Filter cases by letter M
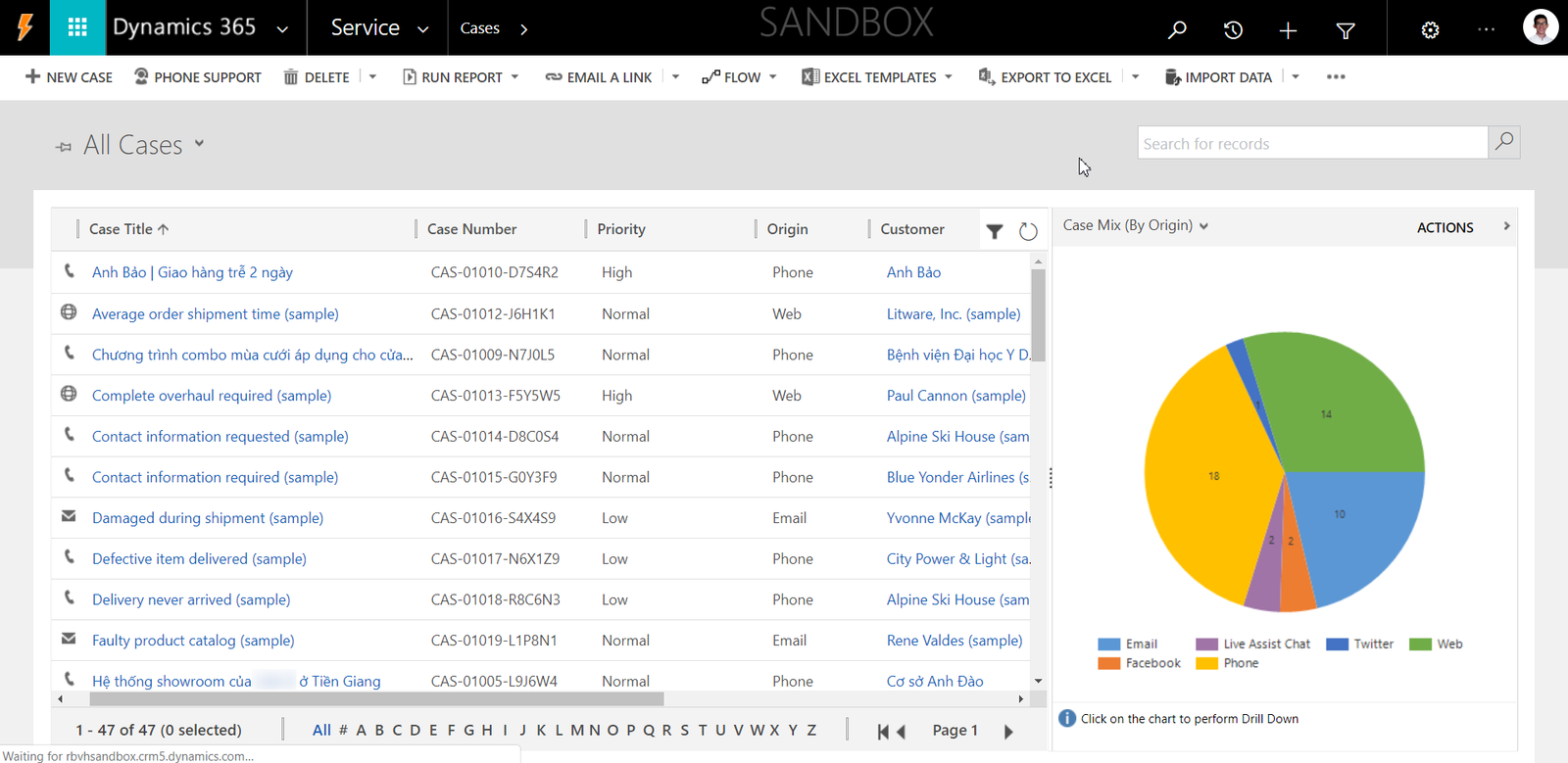This screenshot has height=763, width=1568. click(x=577, y=730)
